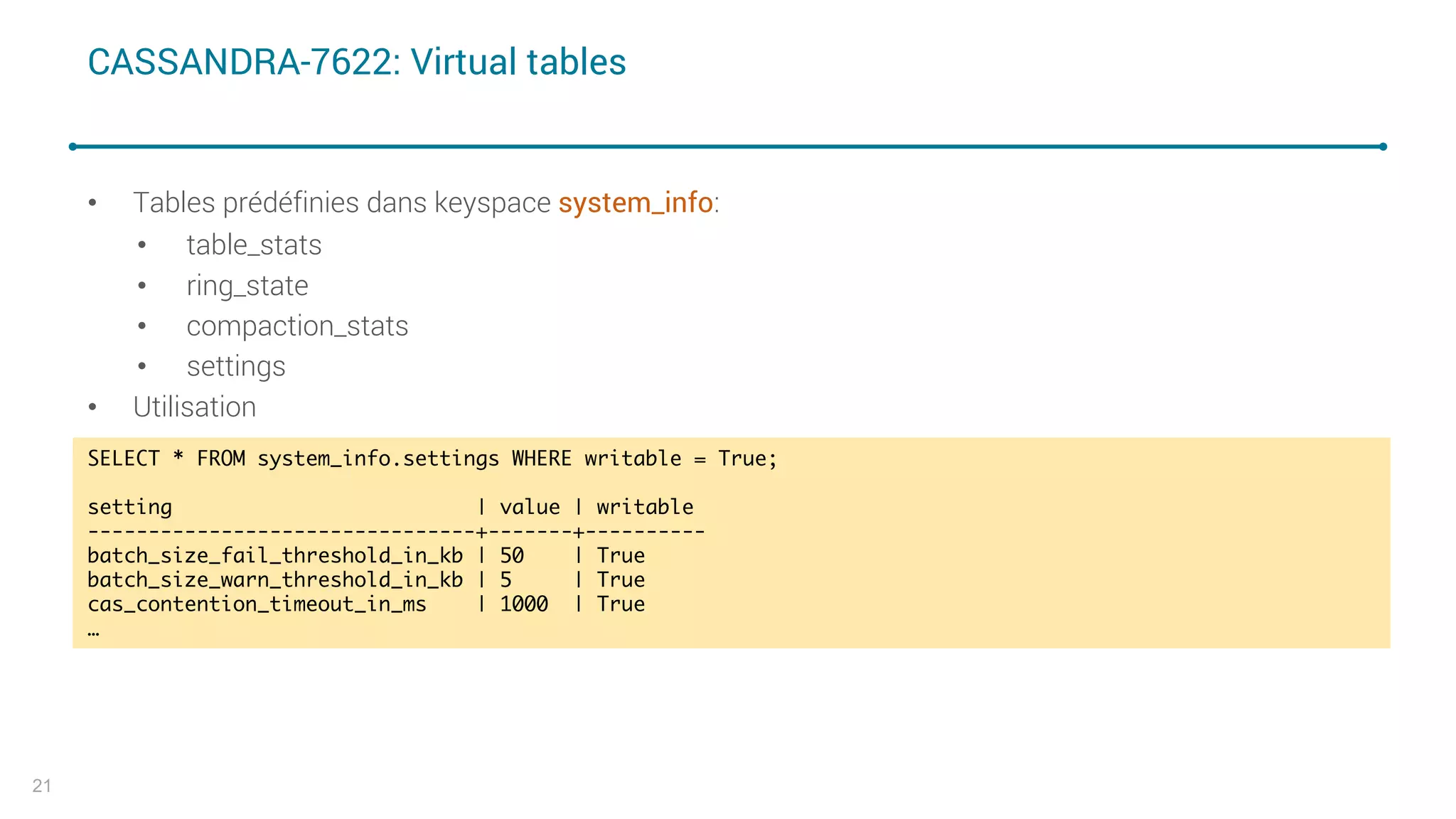The height and width of the screenshot is (819, 1456).
Task: Click the 'Utilisation' bullet
Action: pyautogui.click(x=195, y=407)
